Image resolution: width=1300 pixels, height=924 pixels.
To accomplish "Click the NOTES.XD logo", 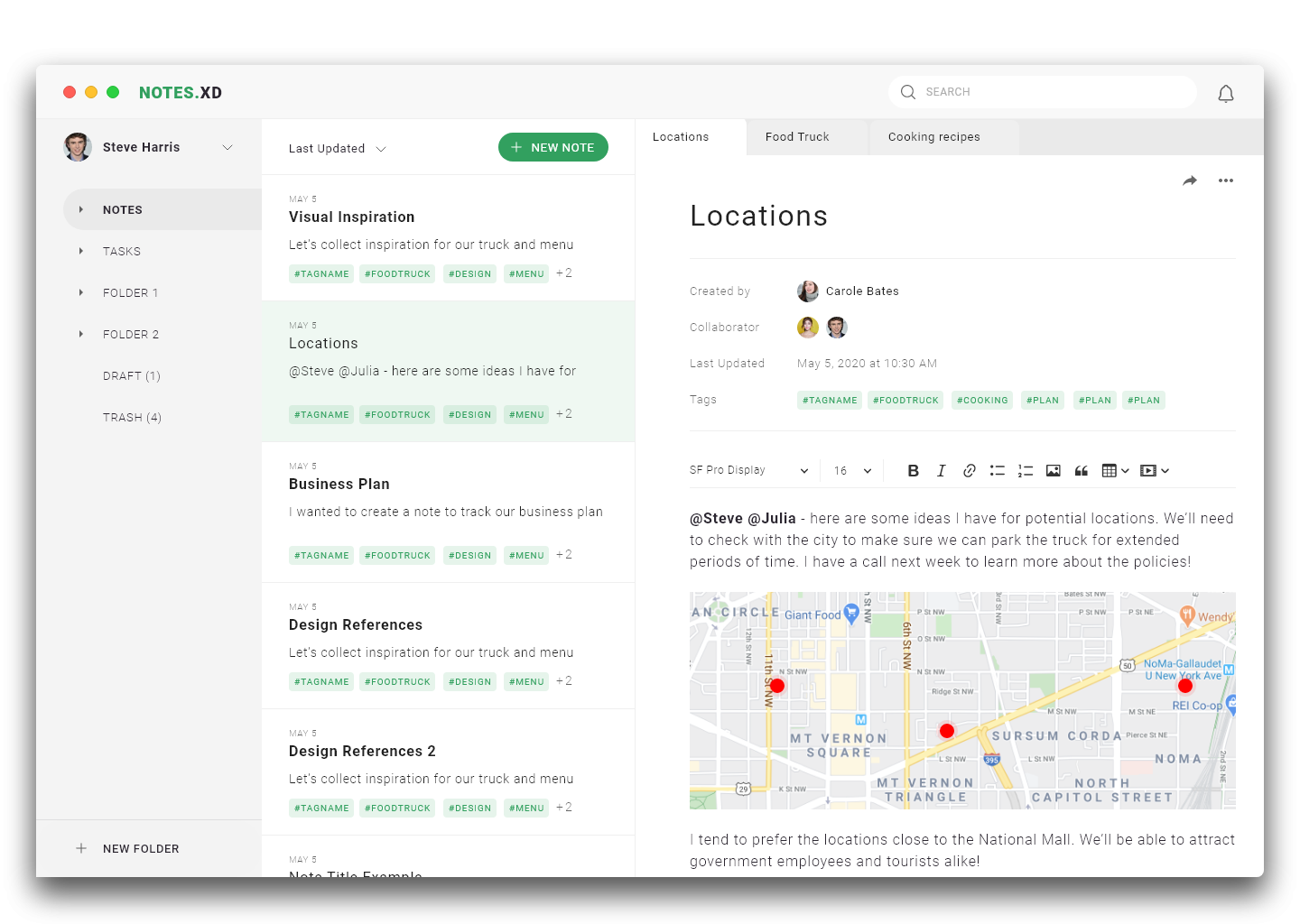I will 181,92.
